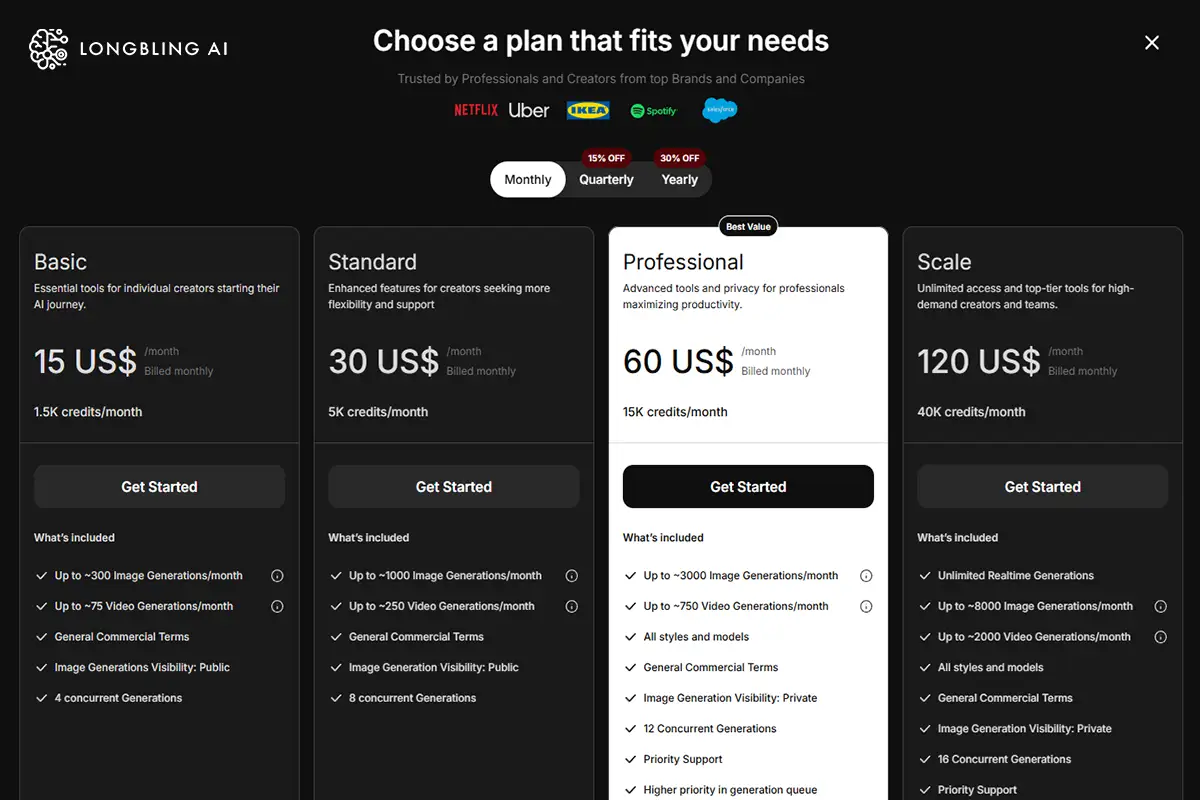This screenshot has height=800, width=1200.
Task: Get Started with the Standard plan
Action: (x=454, y=487)
